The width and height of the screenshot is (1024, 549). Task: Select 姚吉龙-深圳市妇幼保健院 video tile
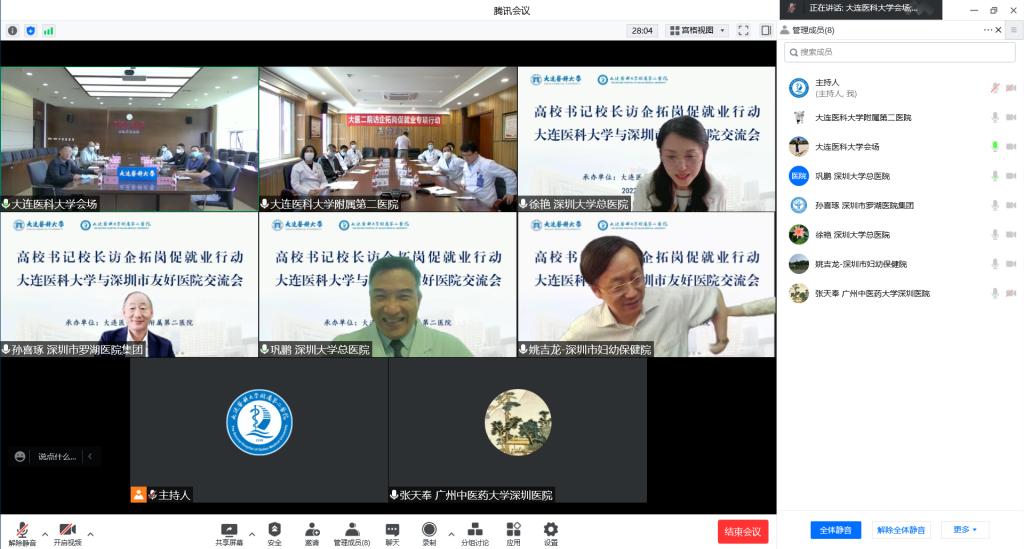click(647, 285)
